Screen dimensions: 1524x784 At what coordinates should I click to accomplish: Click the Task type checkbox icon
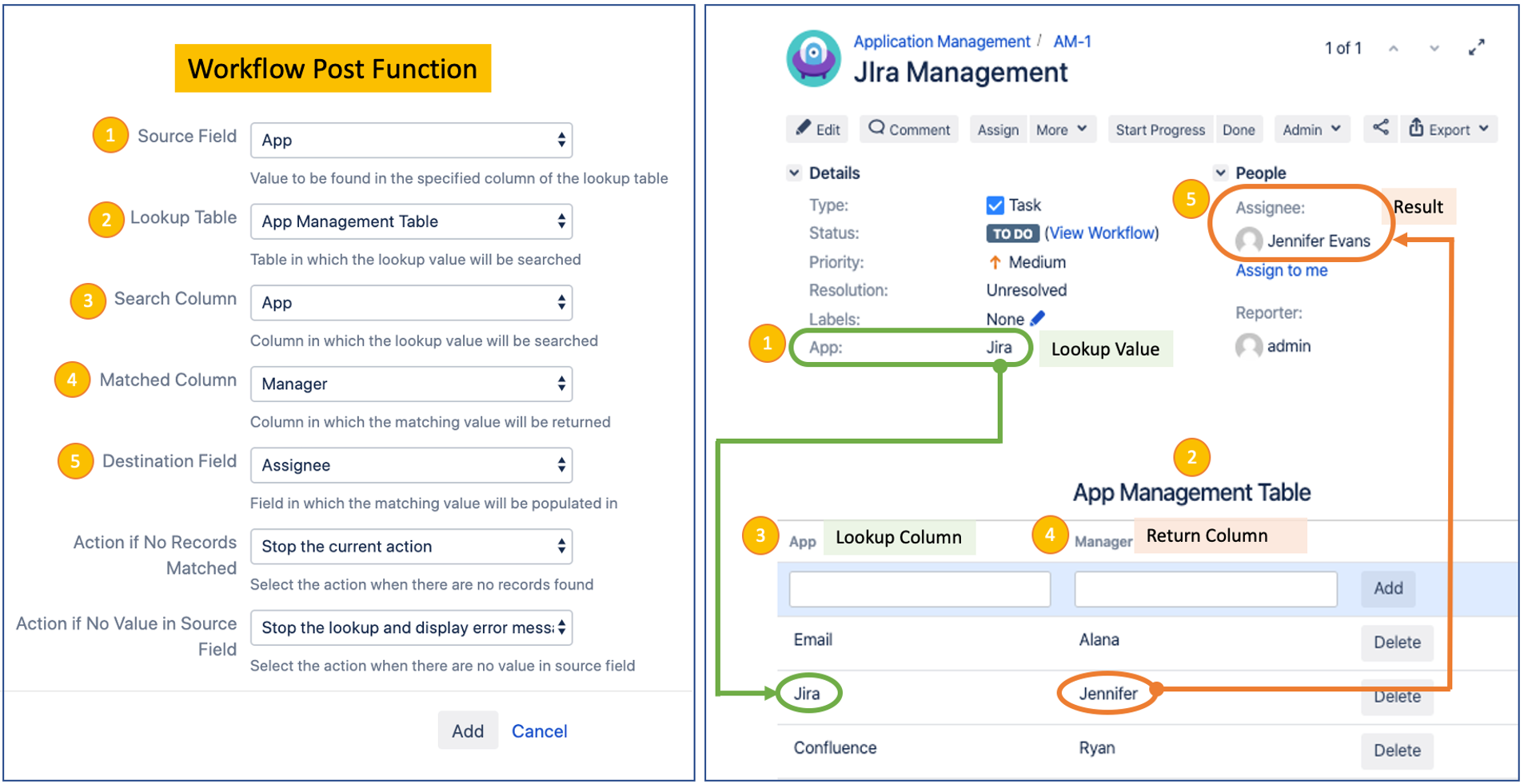point(995,205)
